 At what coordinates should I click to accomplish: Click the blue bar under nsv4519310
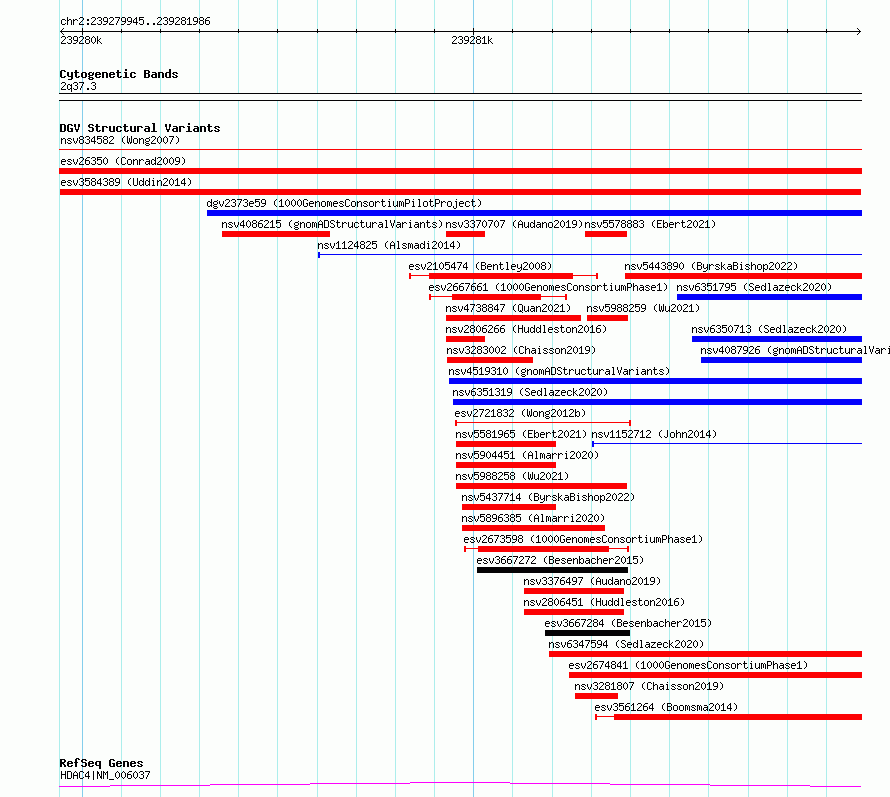pos(655,381)
